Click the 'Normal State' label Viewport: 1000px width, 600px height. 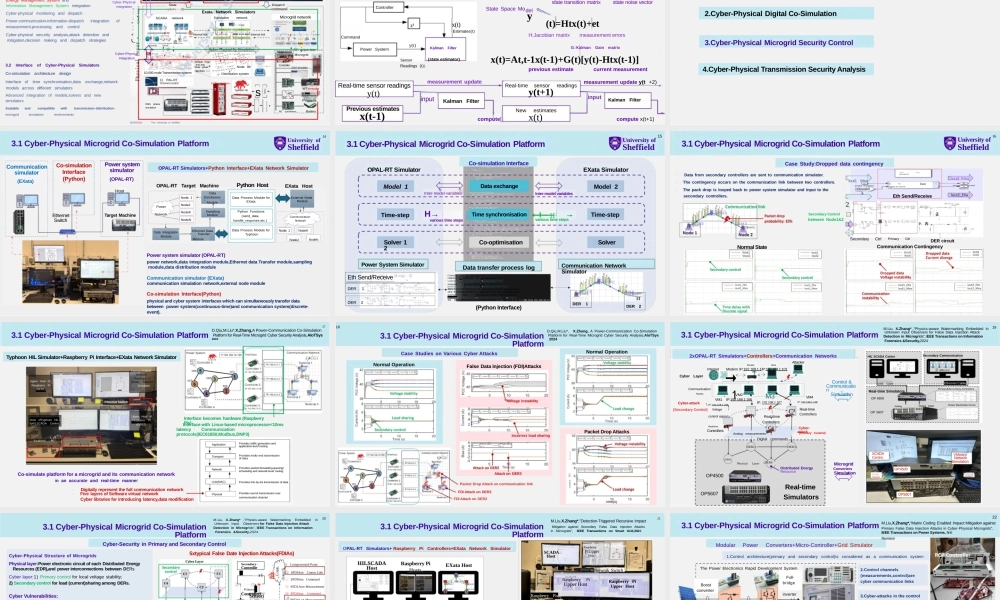pyautogui.click(x=752, y=247)
